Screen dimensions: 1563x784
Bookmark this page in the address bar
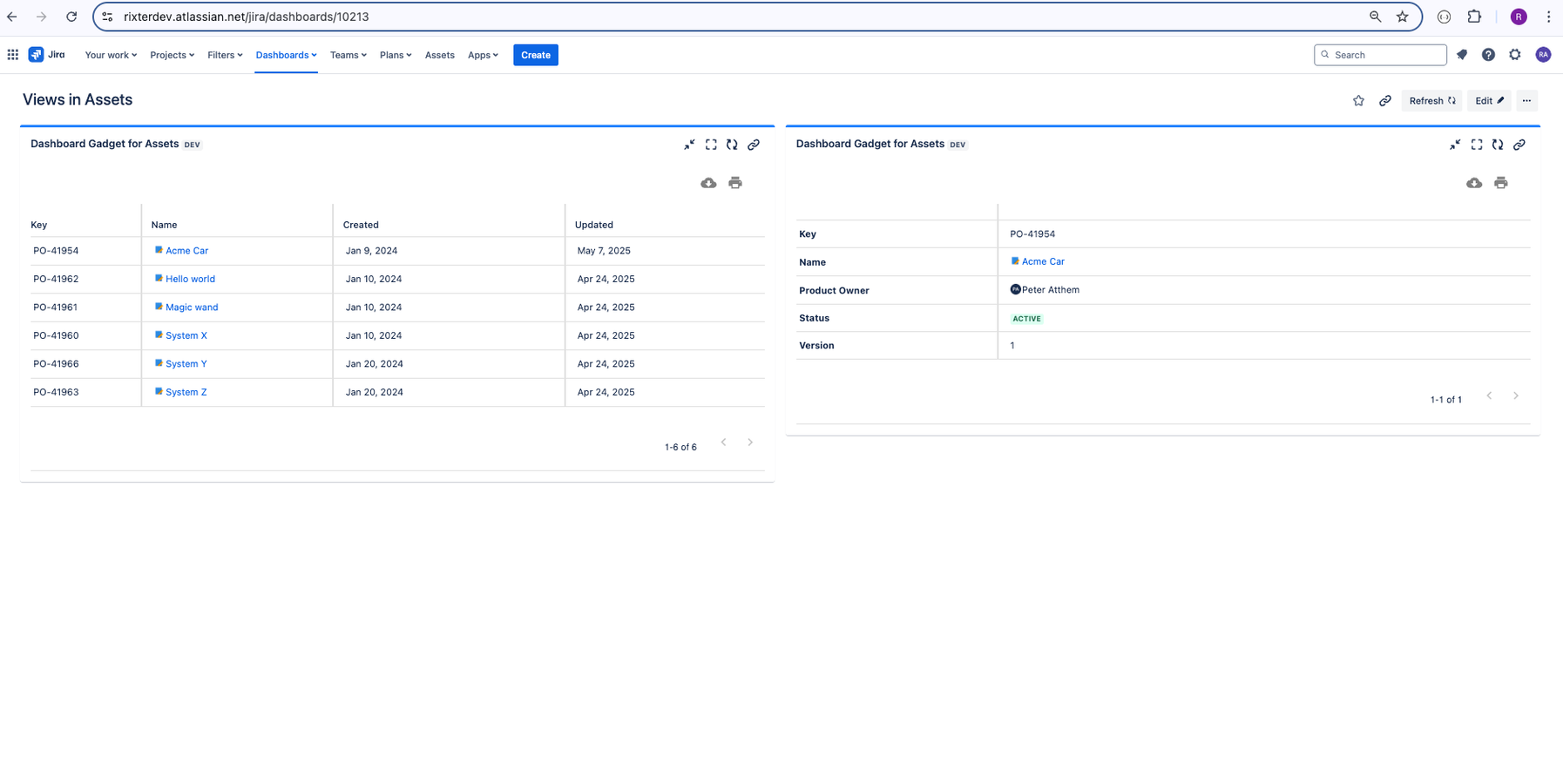coord(1402,17)
